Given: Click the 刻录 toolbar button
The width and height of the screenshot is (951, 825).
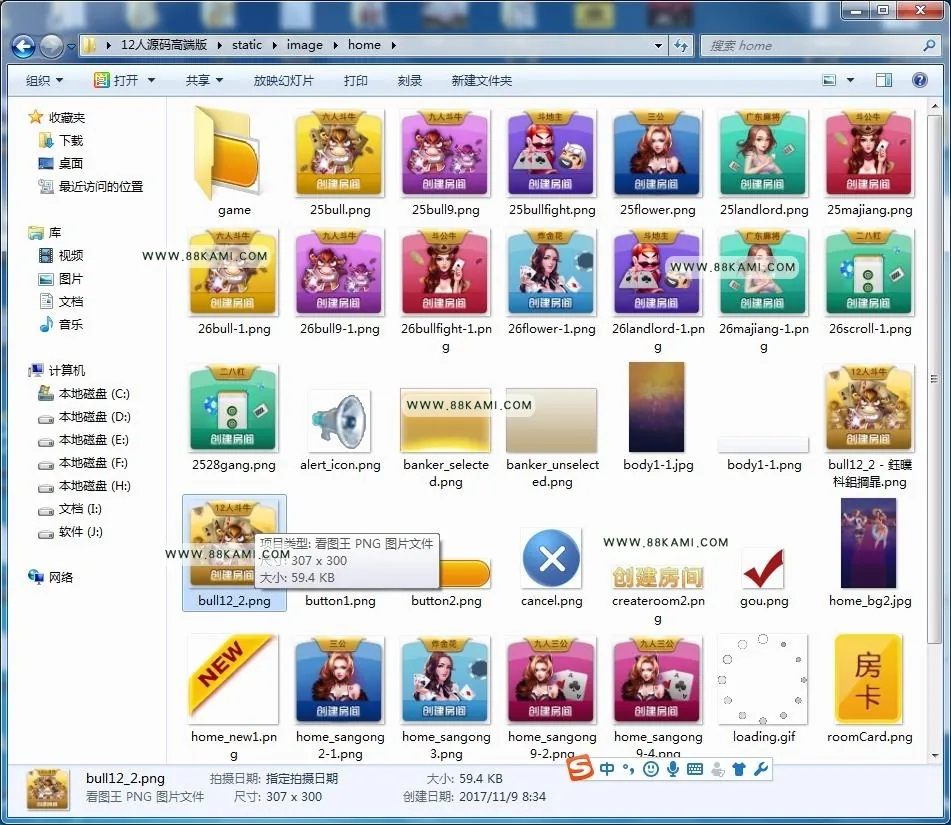Looking at the screenshot, I should 410,80.
